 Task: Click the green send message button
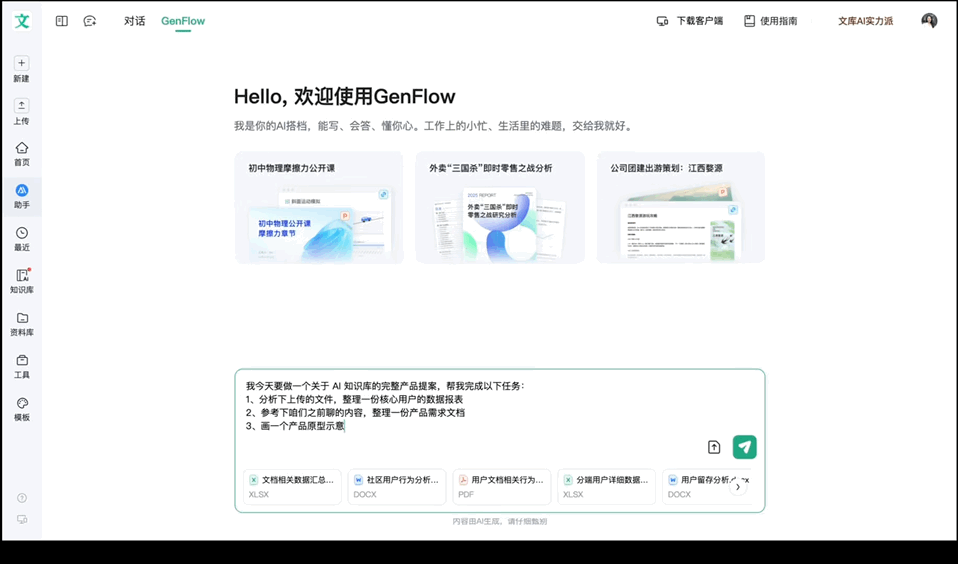pyautogui.click(x=744, y=447)
